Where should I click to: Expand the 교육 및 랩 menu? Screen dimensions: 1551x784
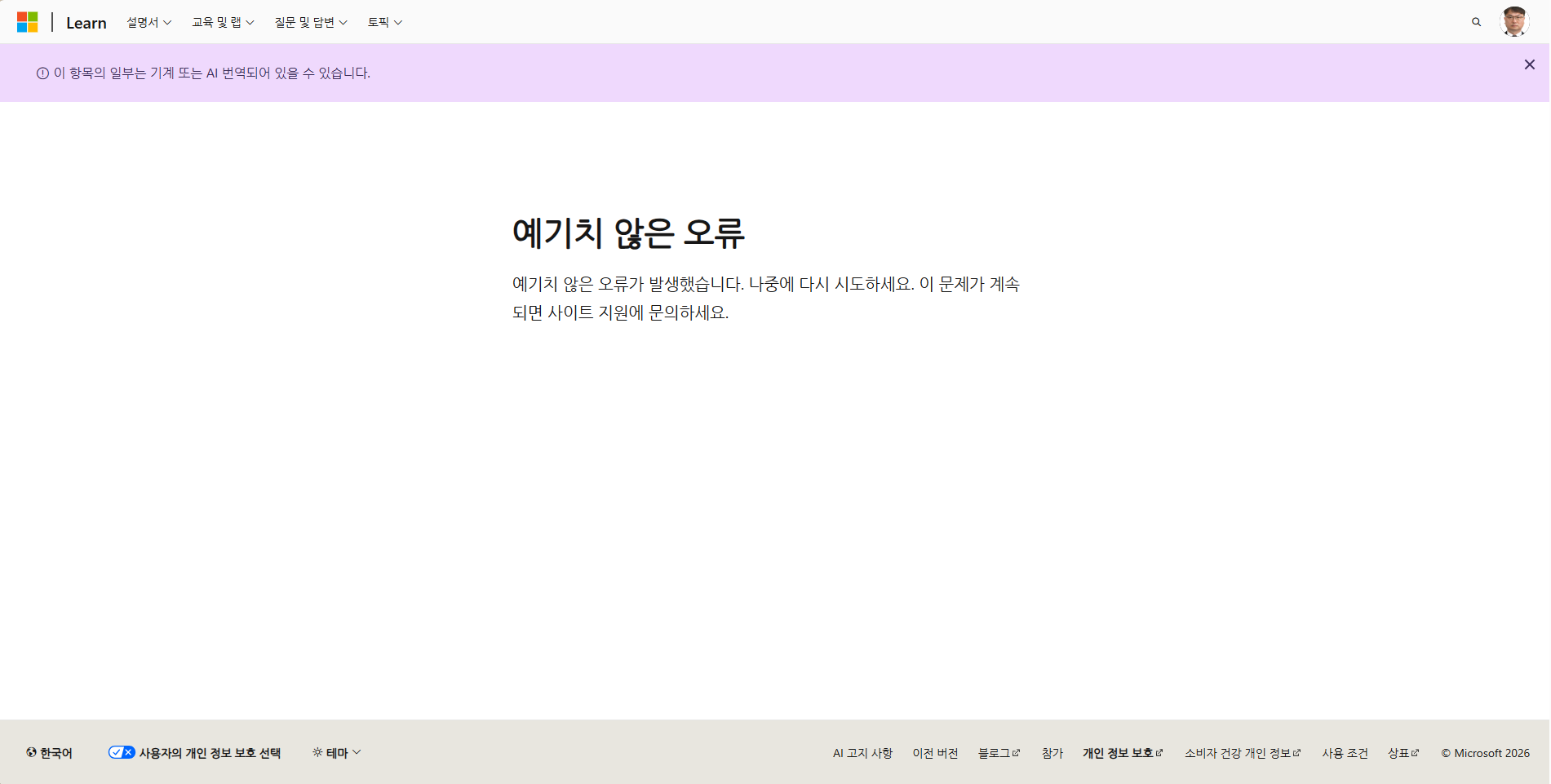coord(223,22)
